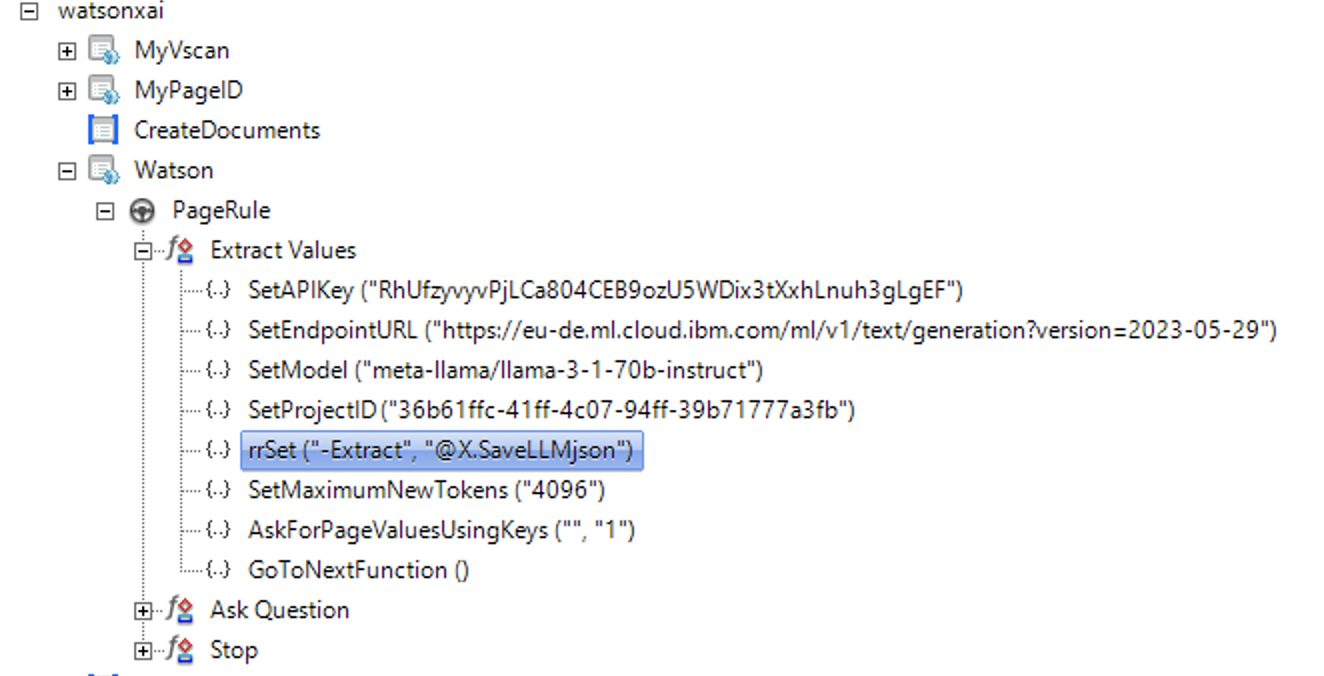1324x676 pixels.
Task: Select the SetMaximumNewTokens action
Action: click(x=426, y=490)
